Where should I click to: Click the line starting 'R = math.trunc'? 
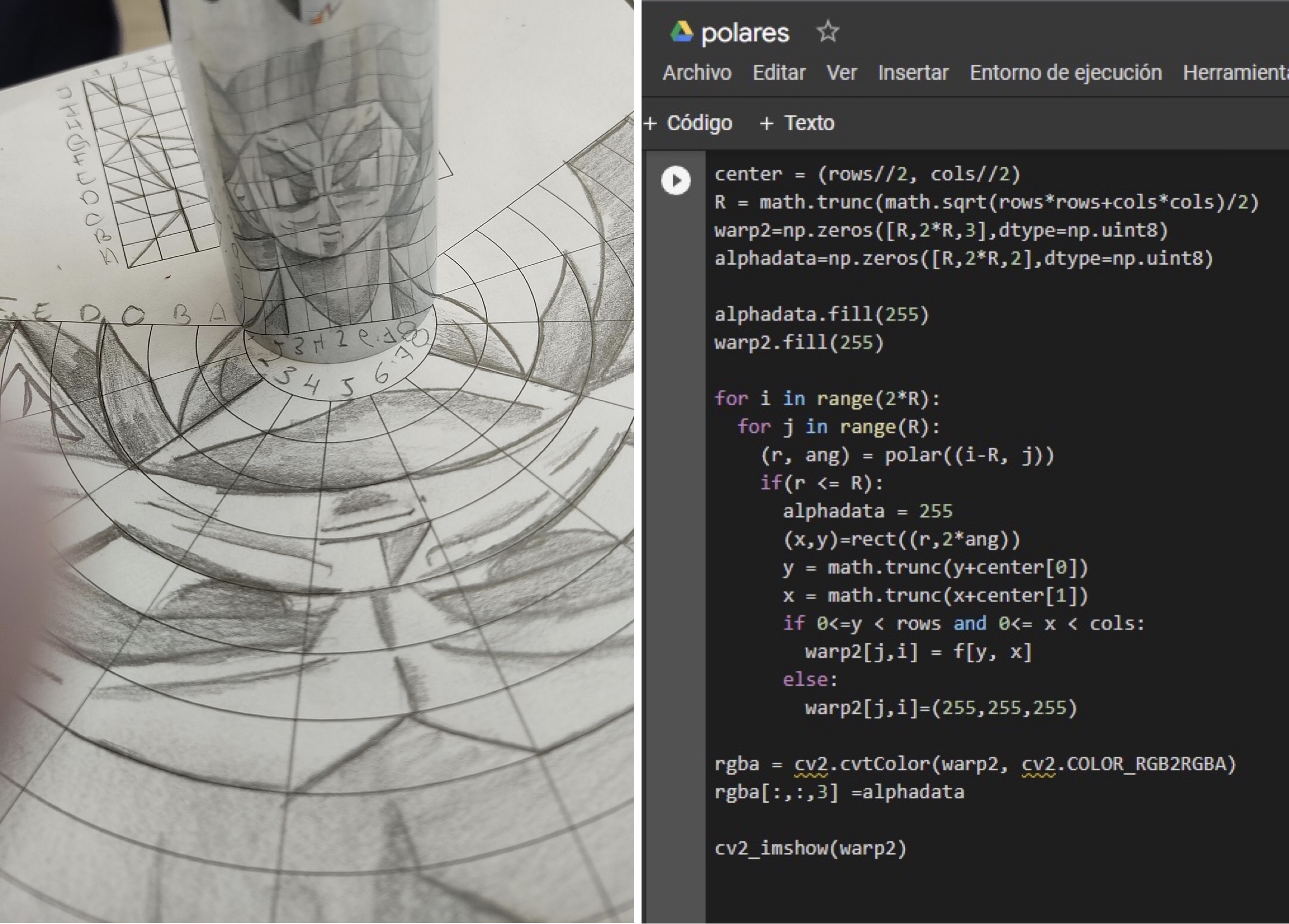pos(987,202)
